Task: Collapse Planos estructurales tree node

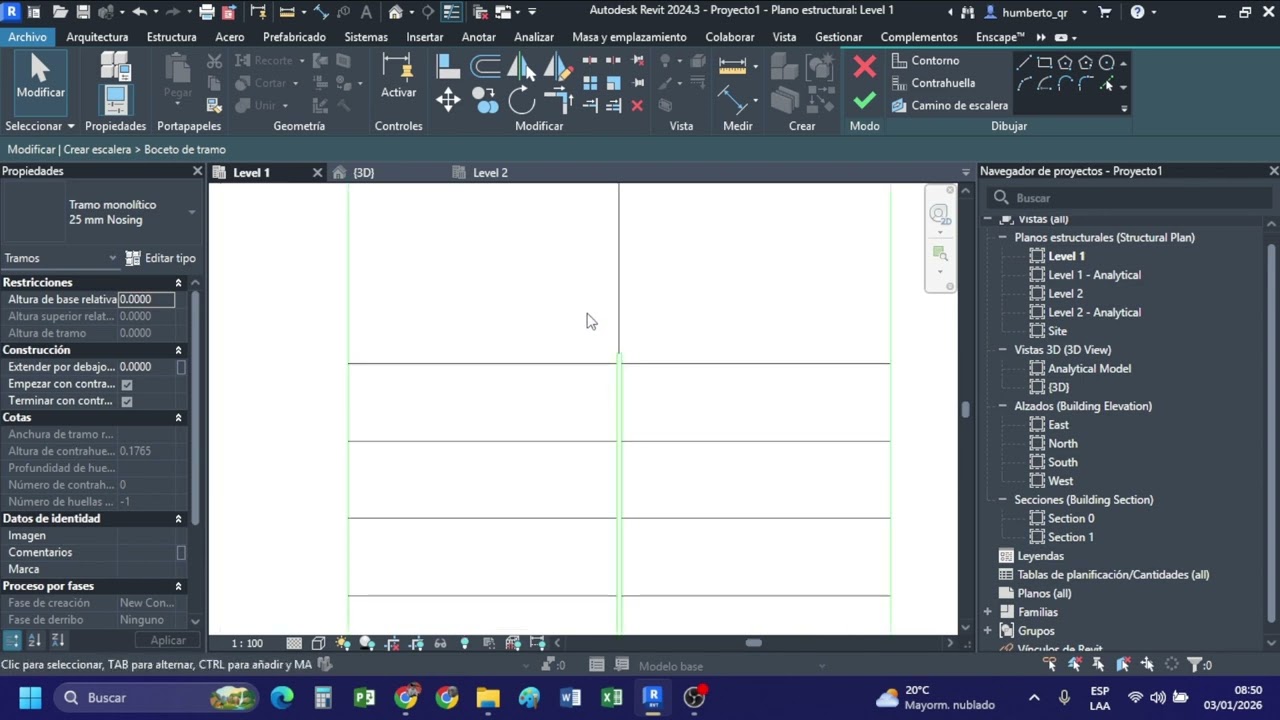Action: (1002, 238)
